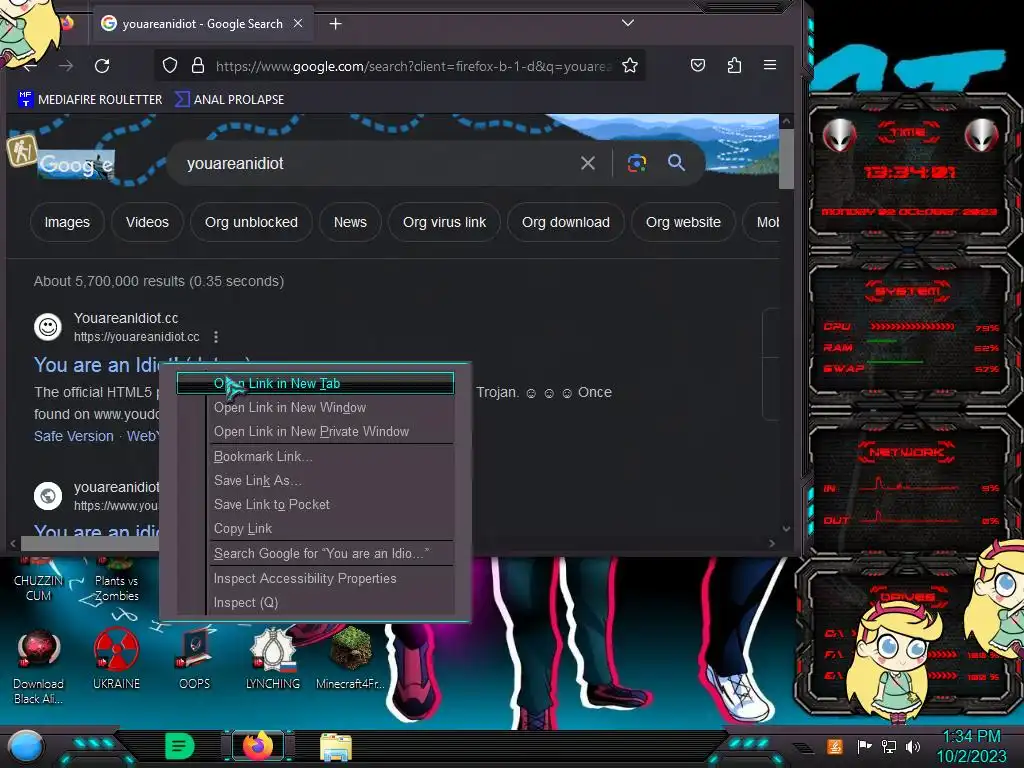Select the Org unblocked chip
This screenshot has width=1024, height=768.
pyautogui.click(x=251, y=222)
